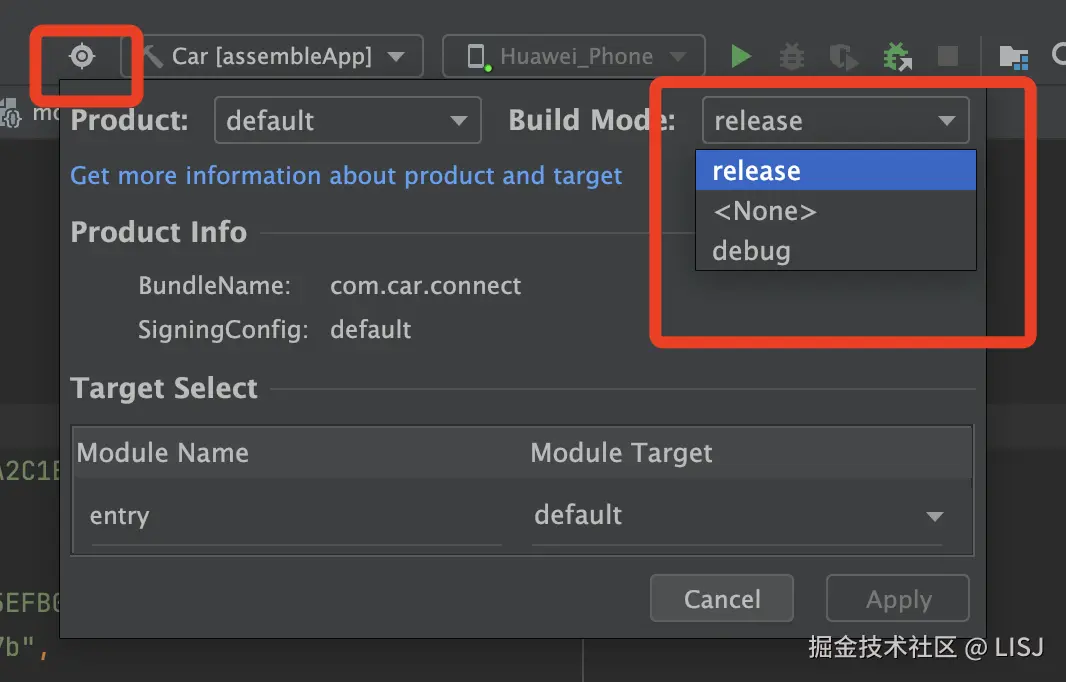The image size is (1066, 682).
Task: Click the run with coverage icon
Action: coord(844,57)
